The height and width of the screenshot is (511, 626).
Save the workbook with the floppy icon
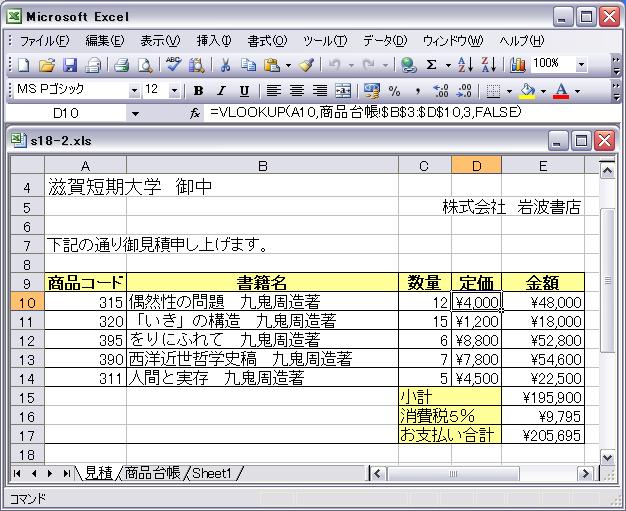69,65
